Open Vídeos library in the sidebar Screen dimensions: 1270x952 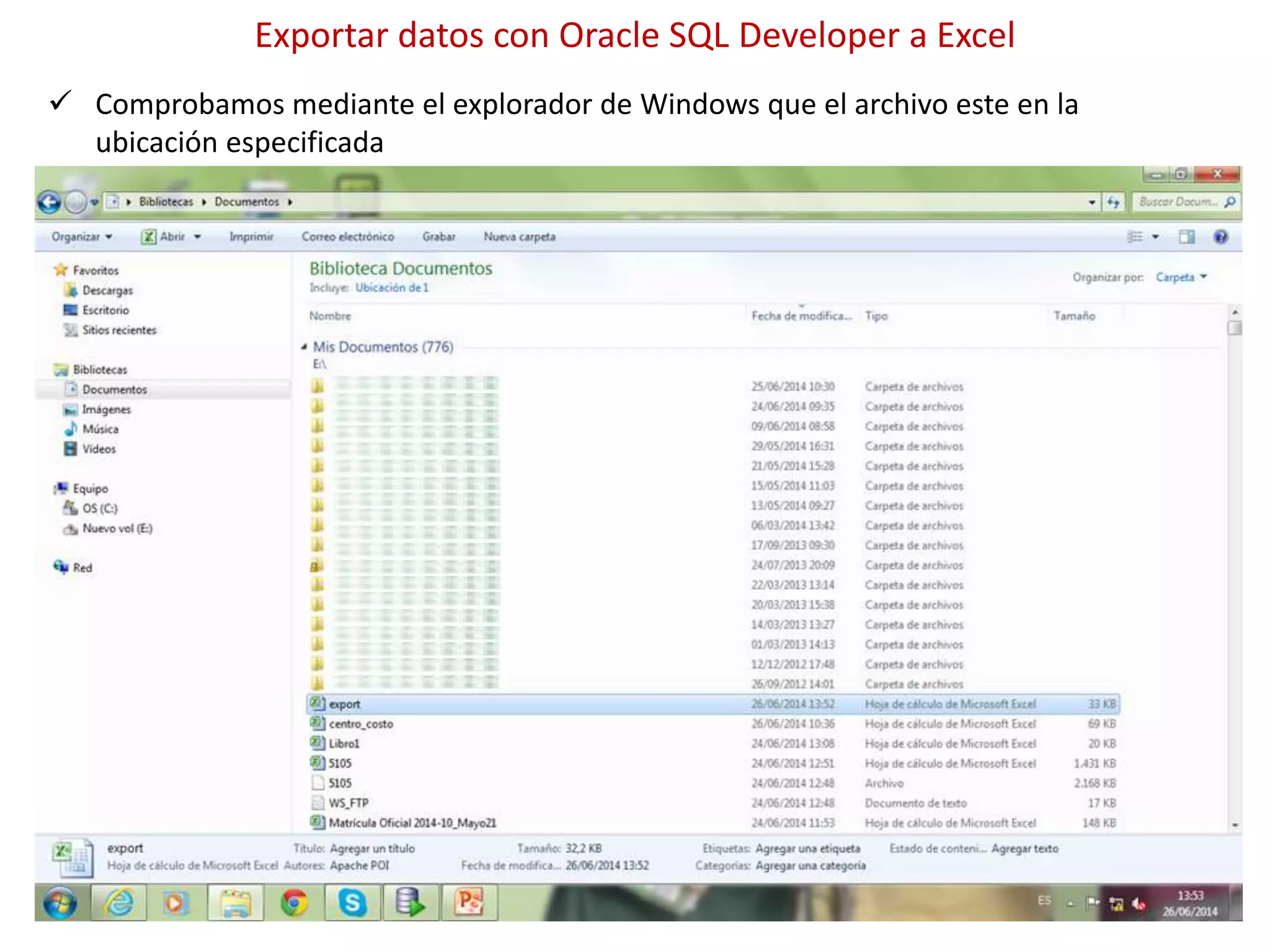[x=99, y=449]
